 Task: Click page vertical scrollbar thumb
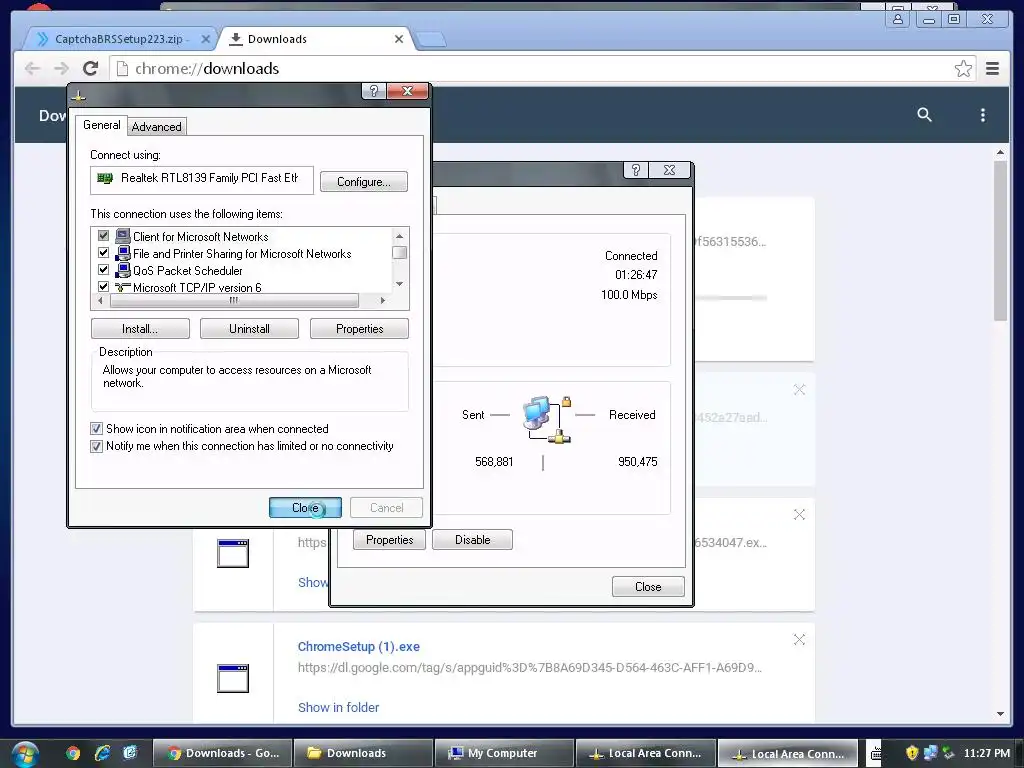click(x=1000, y=240)
